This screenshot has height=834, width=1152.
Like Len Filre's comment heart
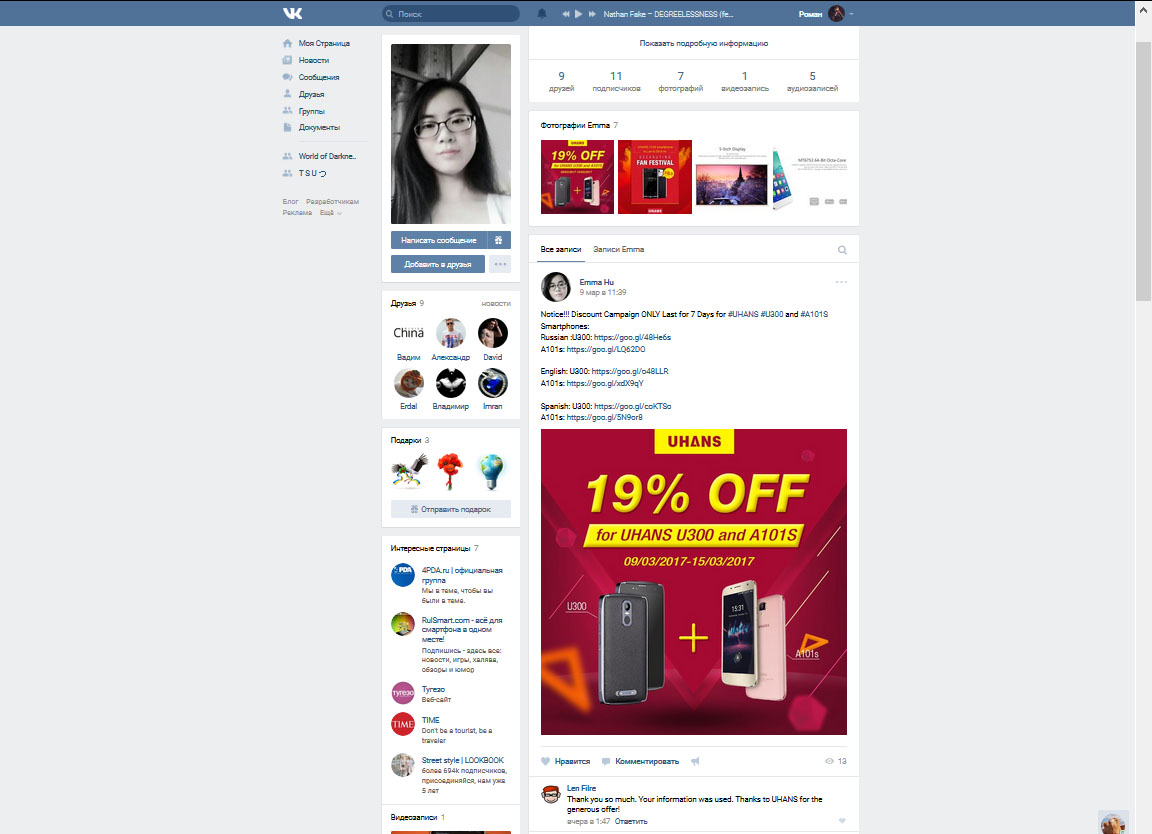[x=842, y=821]
